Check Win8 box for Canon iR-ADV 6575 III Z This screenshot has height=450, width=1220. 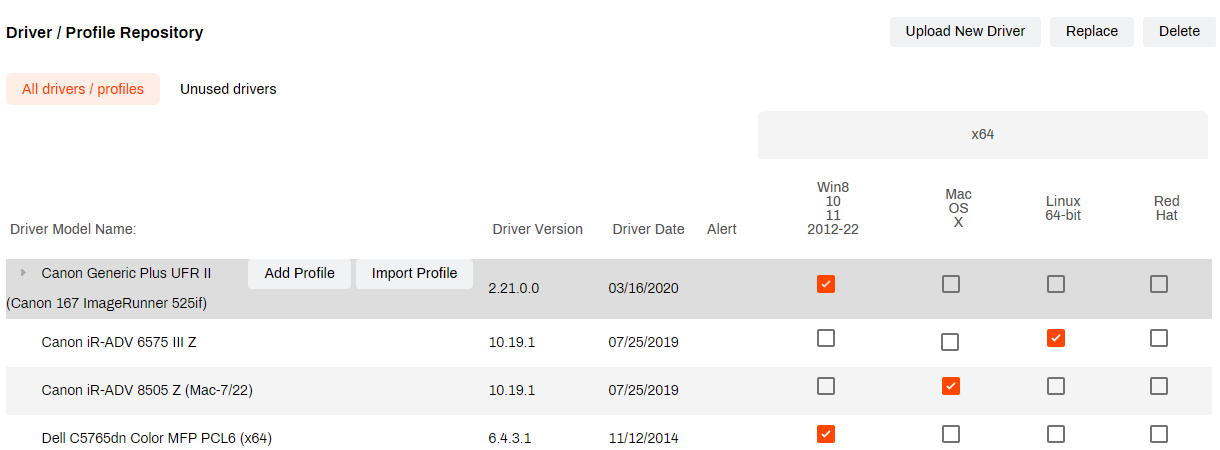pos(825,338)
